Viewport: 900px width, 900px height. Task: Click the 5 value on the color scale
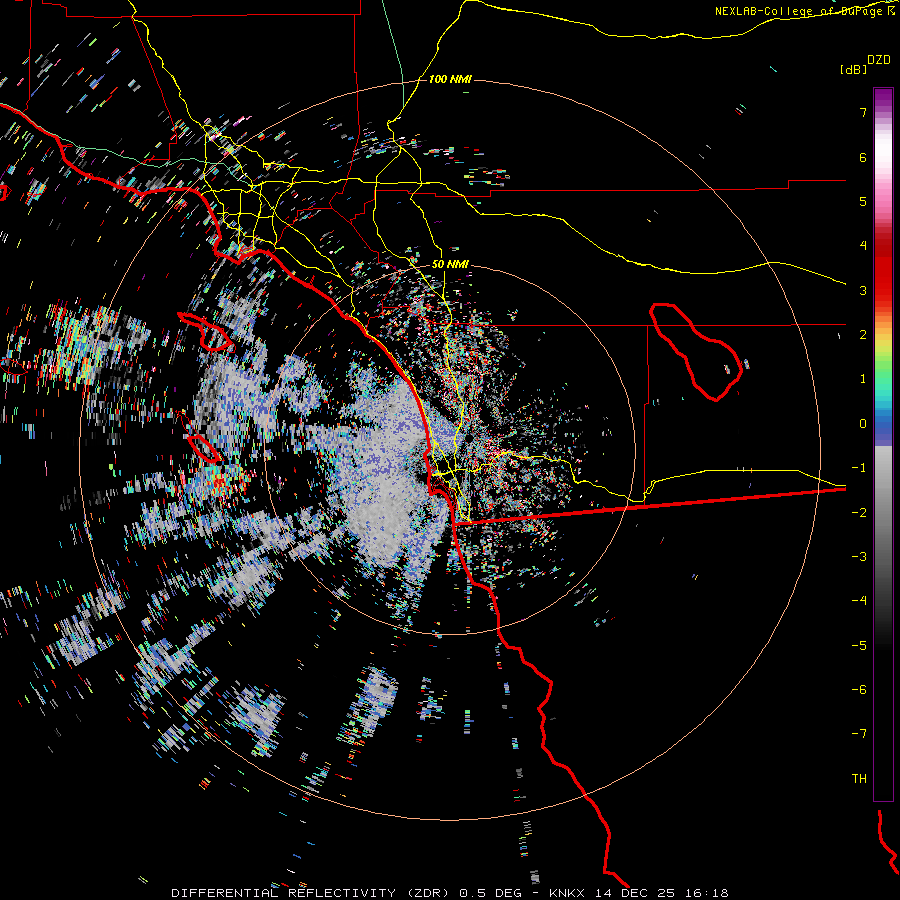[x=863, y=201]
